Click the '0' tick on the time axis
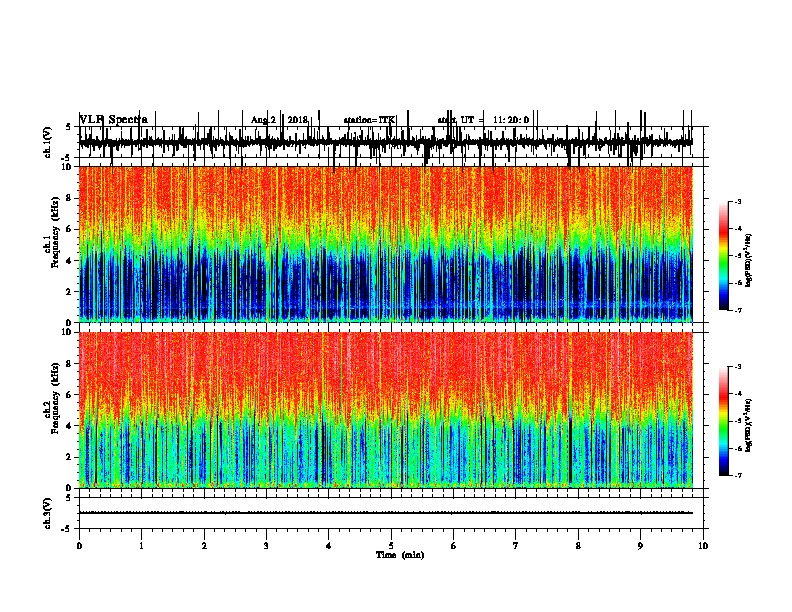Viewport: 792px width, 612px height. 79,546
